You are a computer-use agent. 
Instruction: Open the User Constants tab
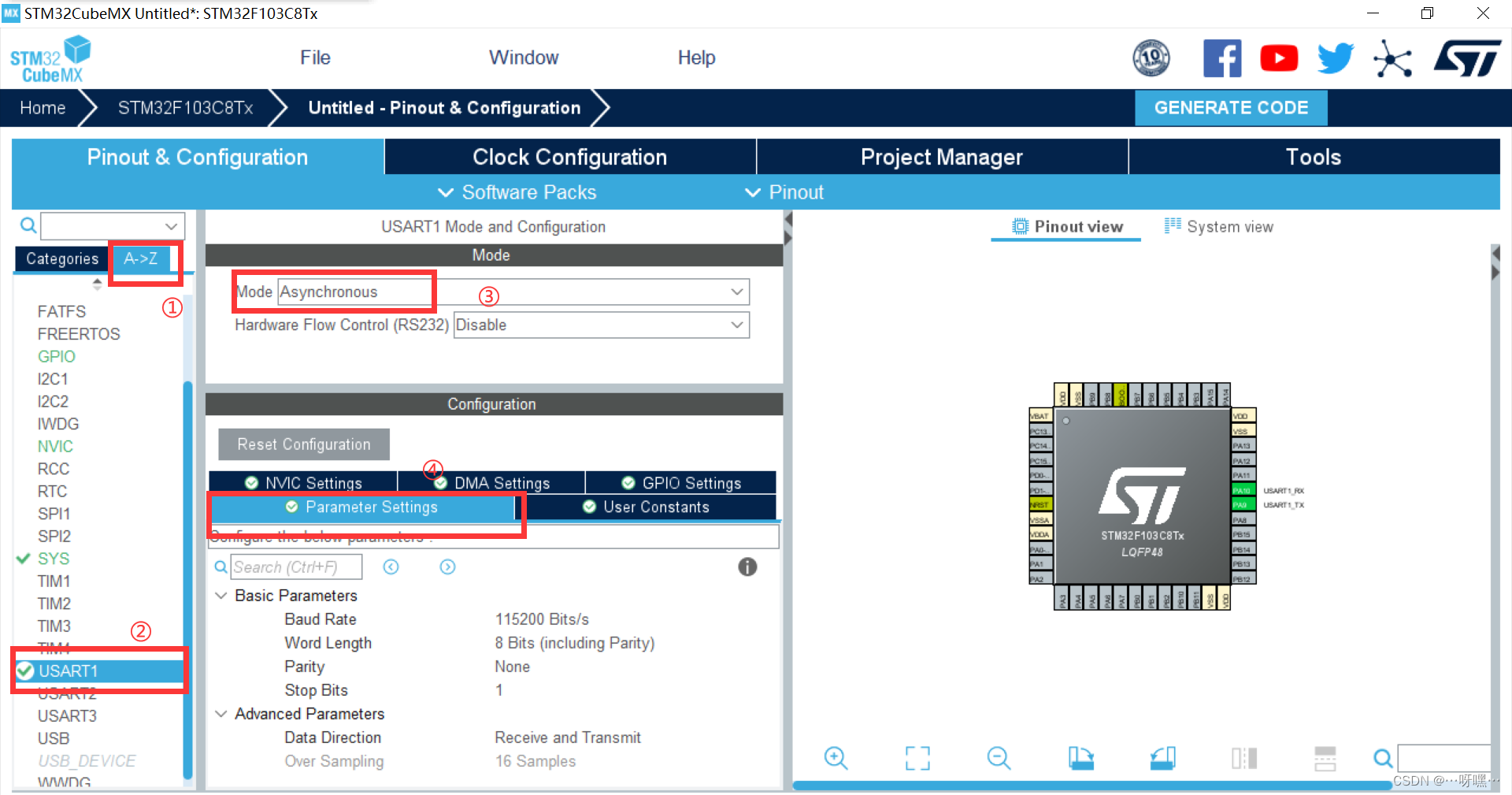click(x=647, y=507)
